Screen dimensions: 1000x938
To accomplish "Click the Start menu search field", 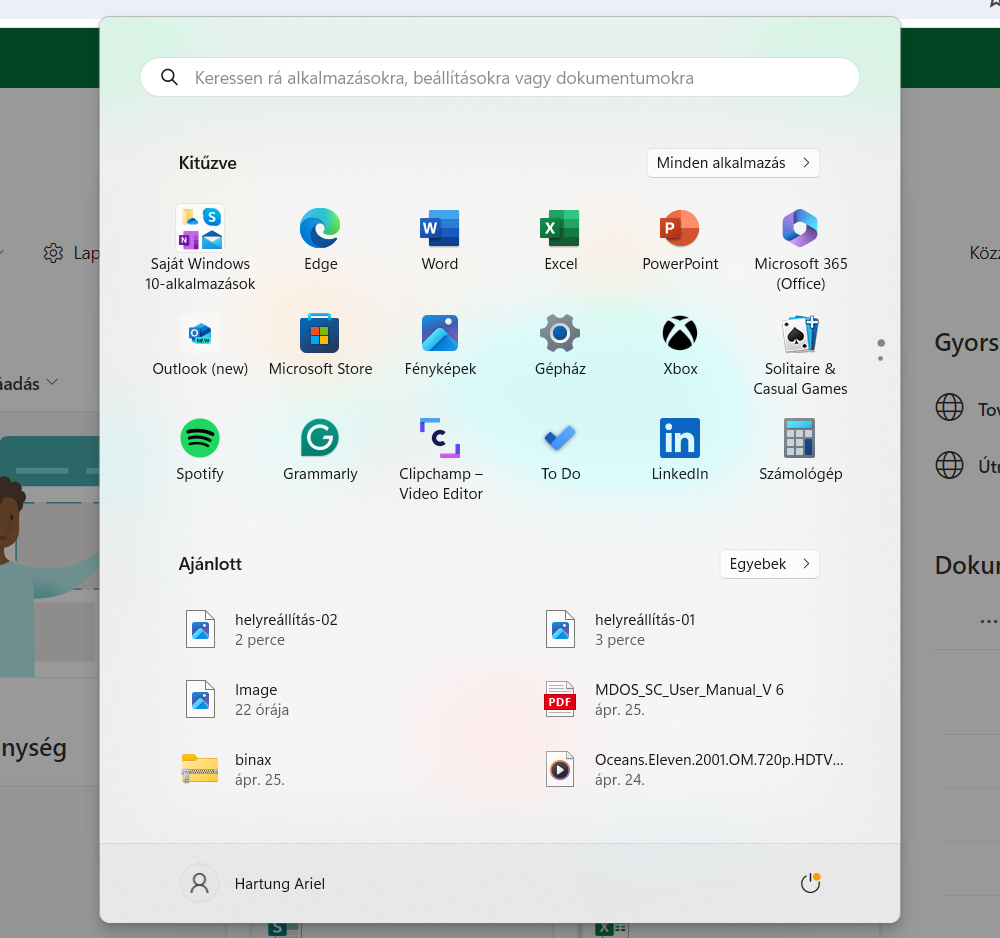I will [500, 78].
